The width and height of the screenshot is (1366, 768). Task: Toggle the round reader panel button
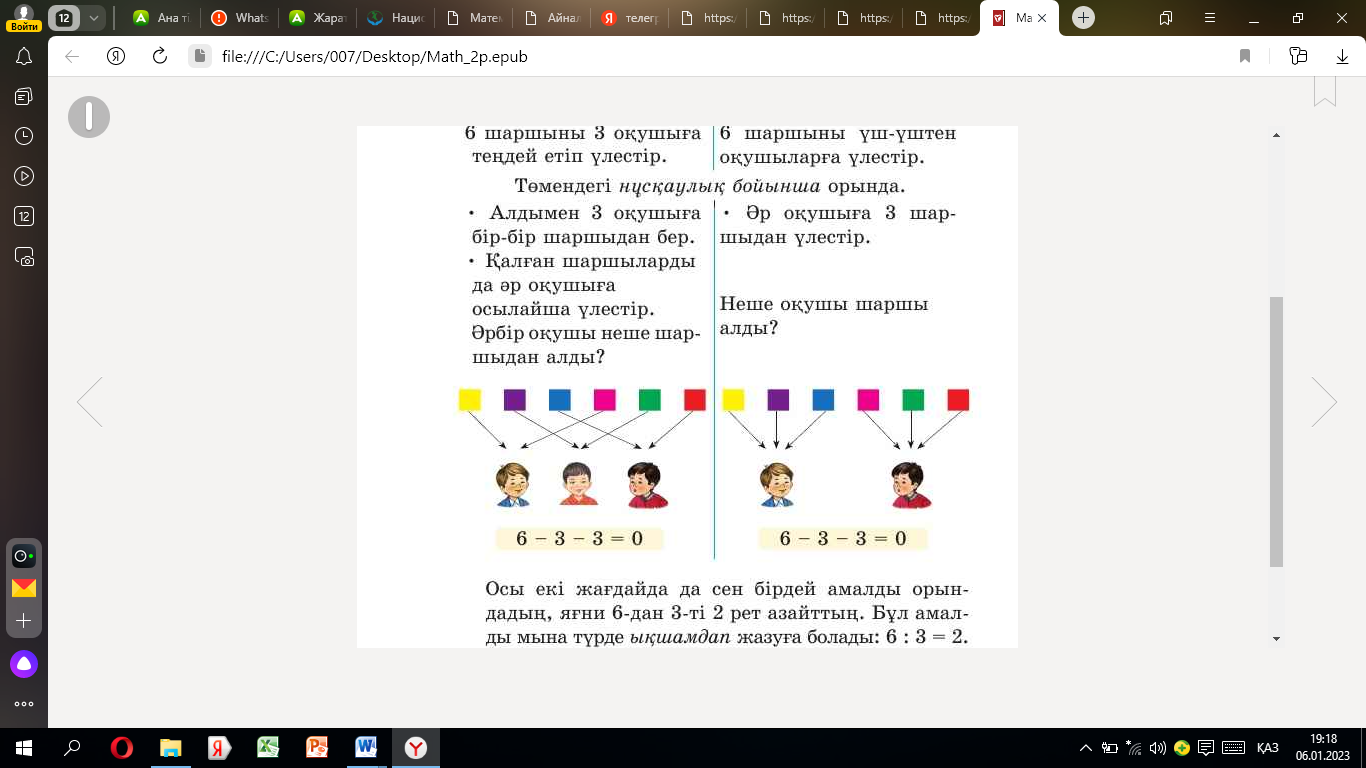tap(89, 117)
